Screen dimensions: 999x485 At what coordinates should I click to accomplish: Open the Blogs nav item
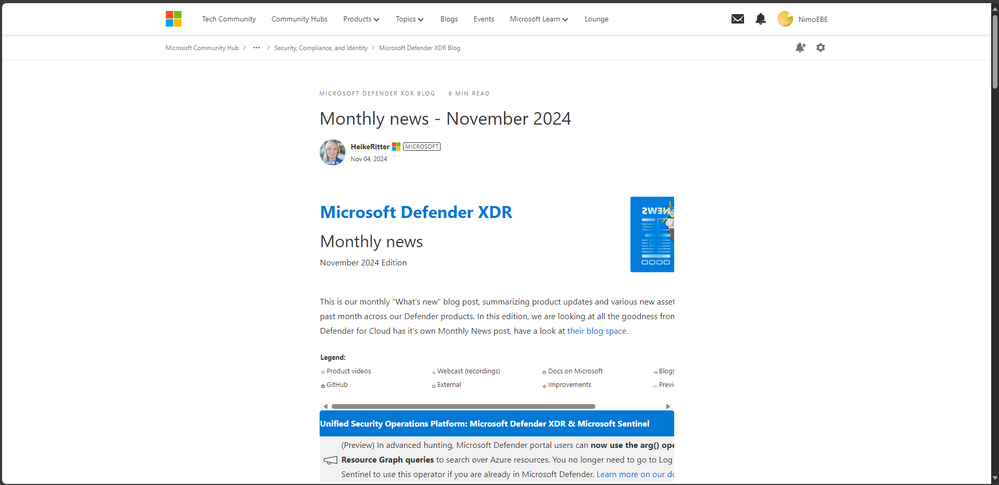click(449, 19)
